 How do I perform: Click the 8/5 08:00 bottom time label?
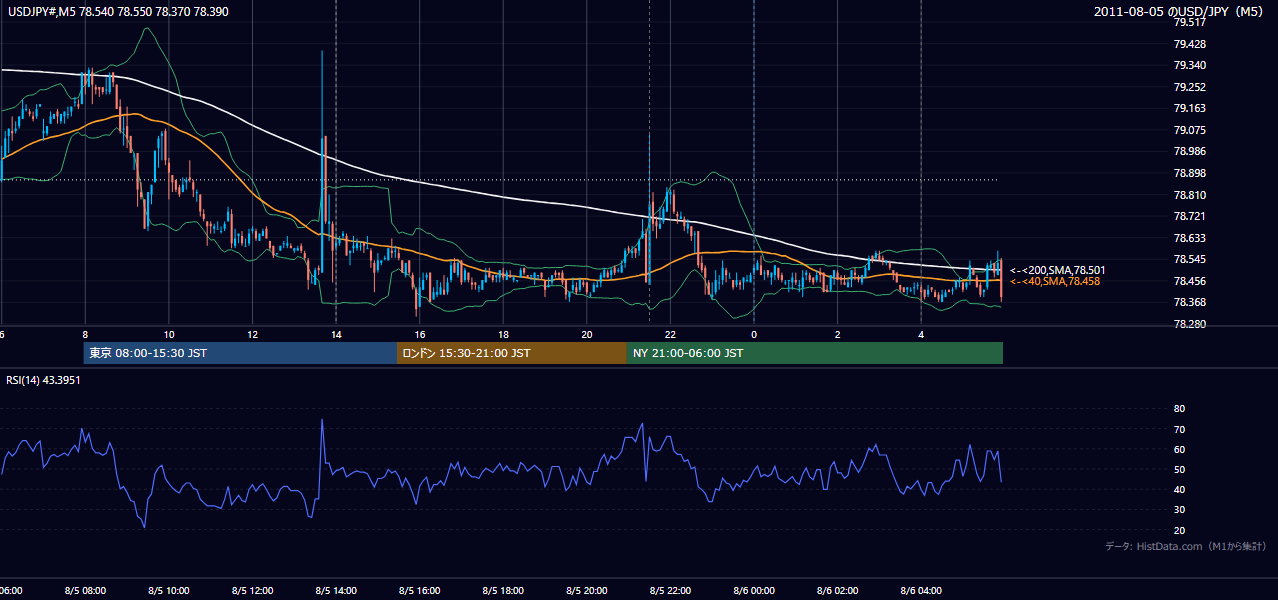(x=85, y=591)
